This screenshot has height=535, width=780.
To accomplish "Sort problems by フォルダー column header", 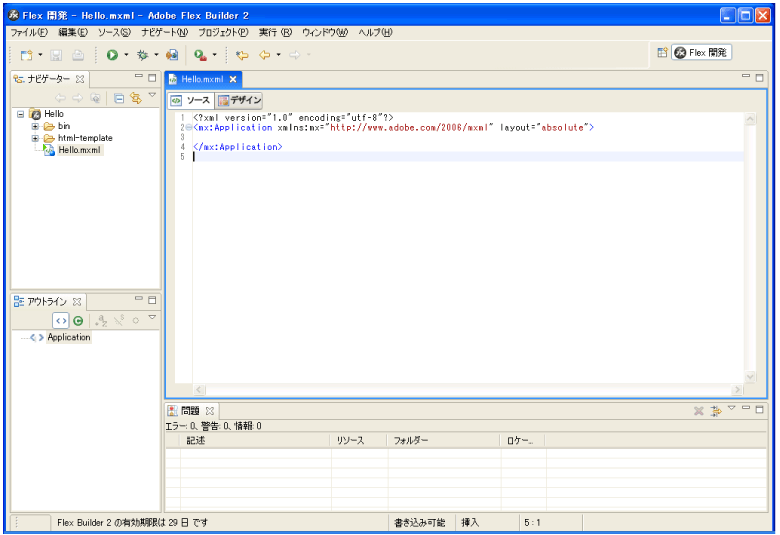I will point(444,441).
